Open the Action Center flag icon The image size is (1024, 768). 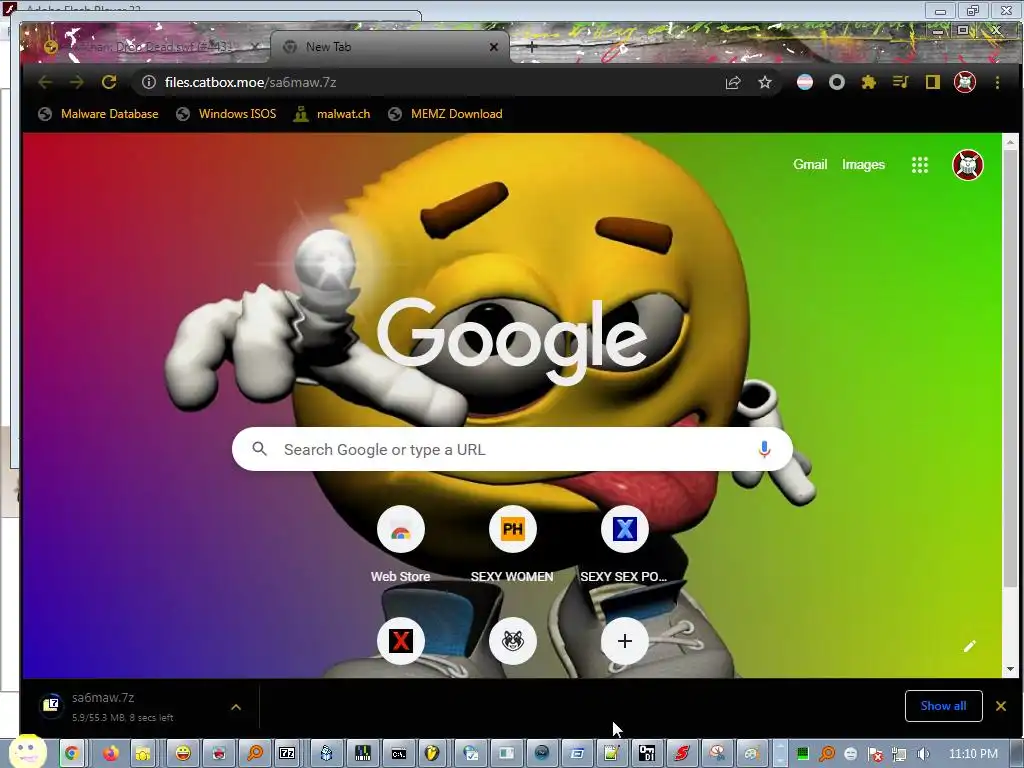pyautogui.click(x=874, y=754)
